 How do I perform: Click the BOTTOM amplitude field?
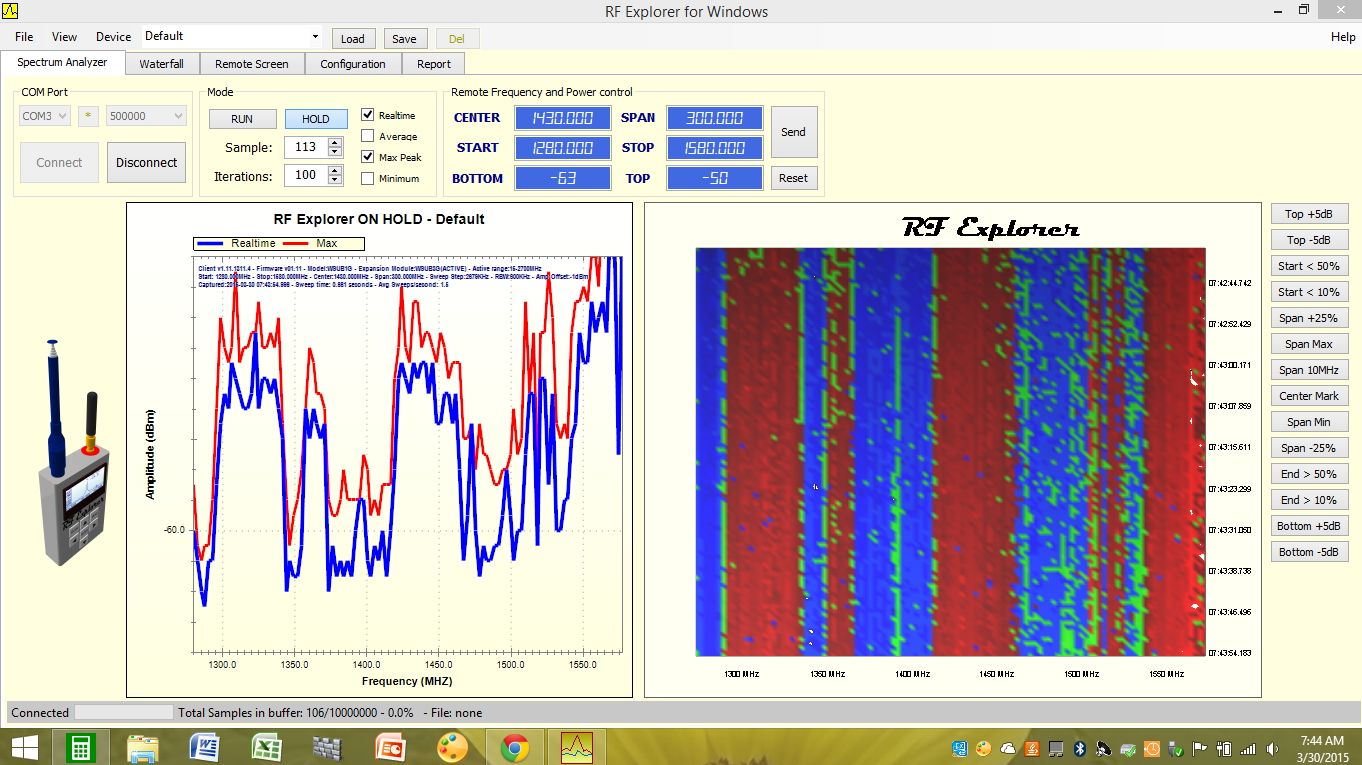562,178
